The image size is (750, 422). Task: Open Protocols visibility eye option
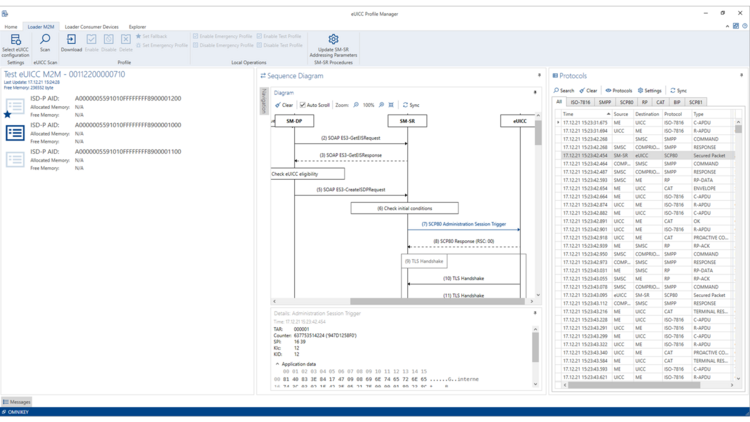(x=618, y=90)
